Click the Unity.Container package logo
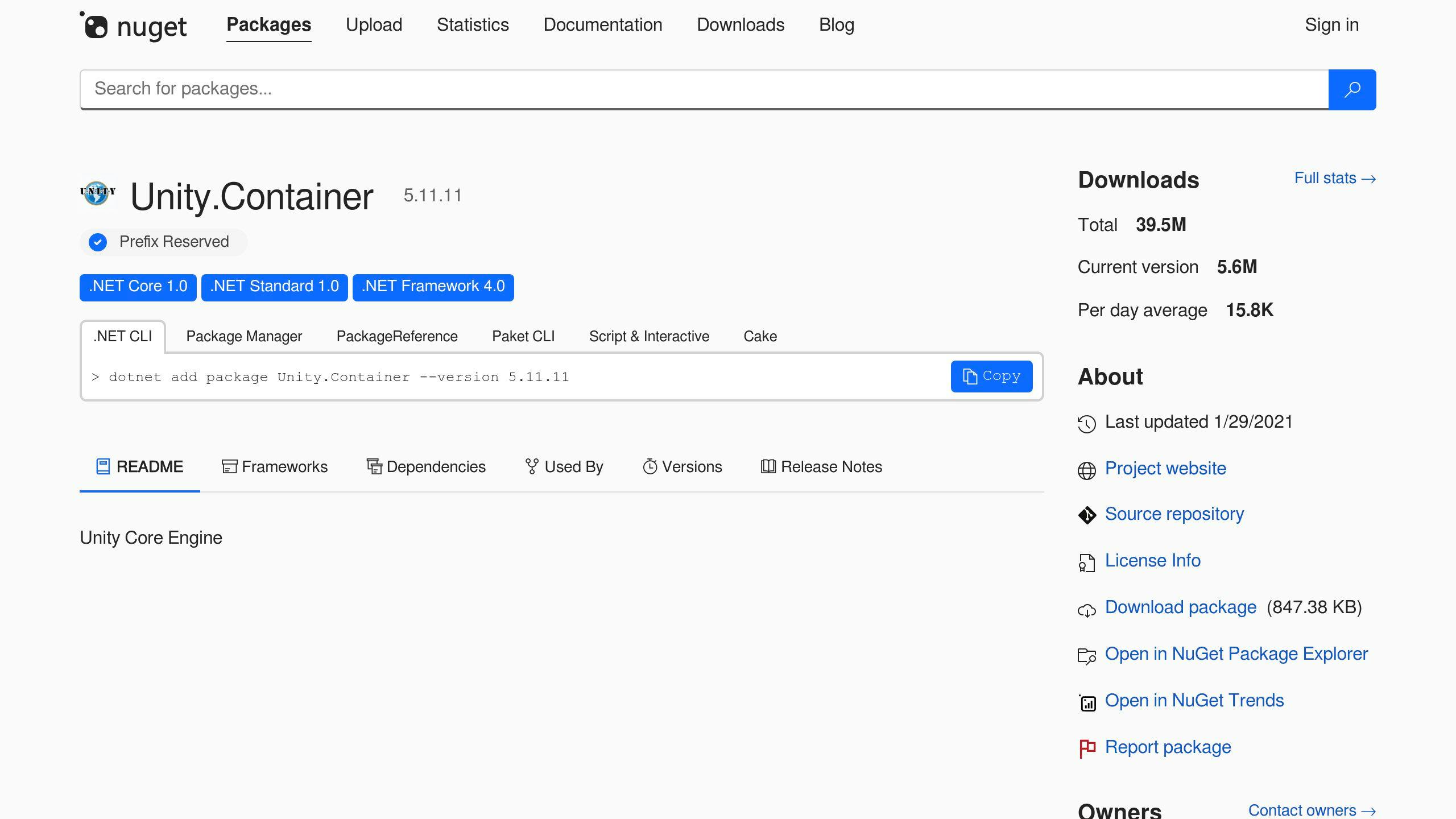1456x819 pixels. [97, 193]
